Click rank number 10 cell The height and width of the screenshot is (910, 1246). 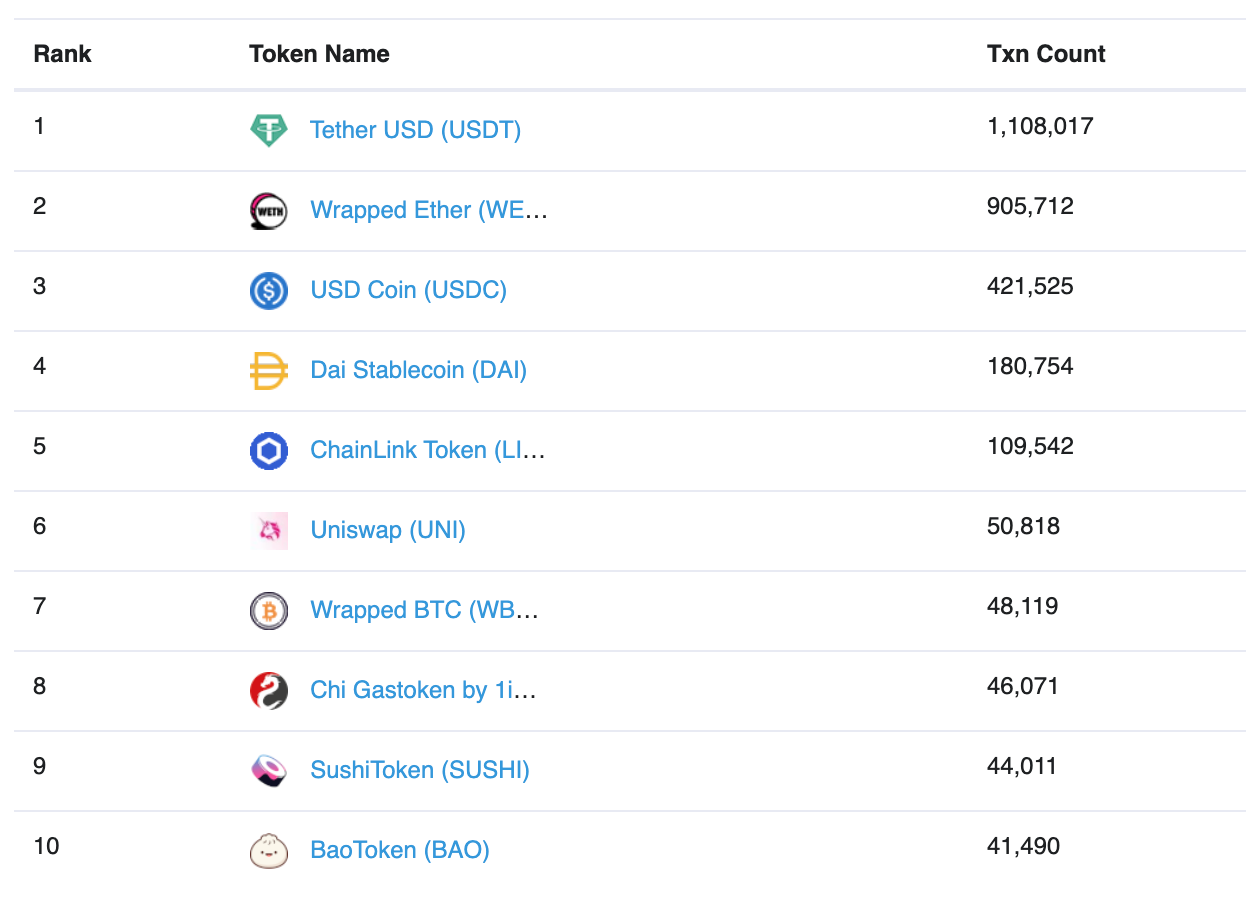coord(46,846)
